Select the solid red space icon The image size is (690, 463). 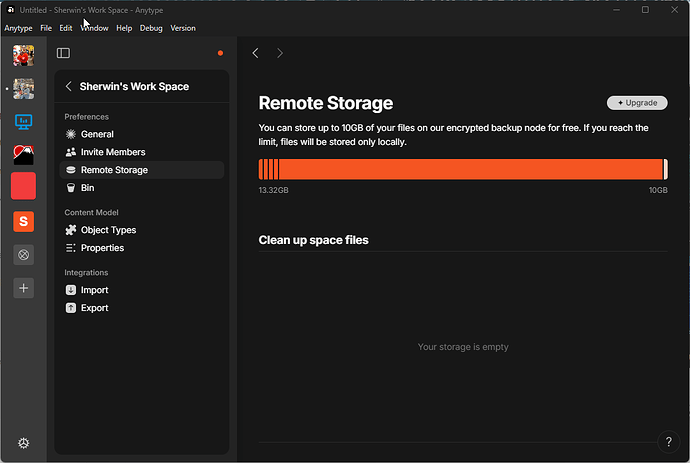tap(23, 186)
